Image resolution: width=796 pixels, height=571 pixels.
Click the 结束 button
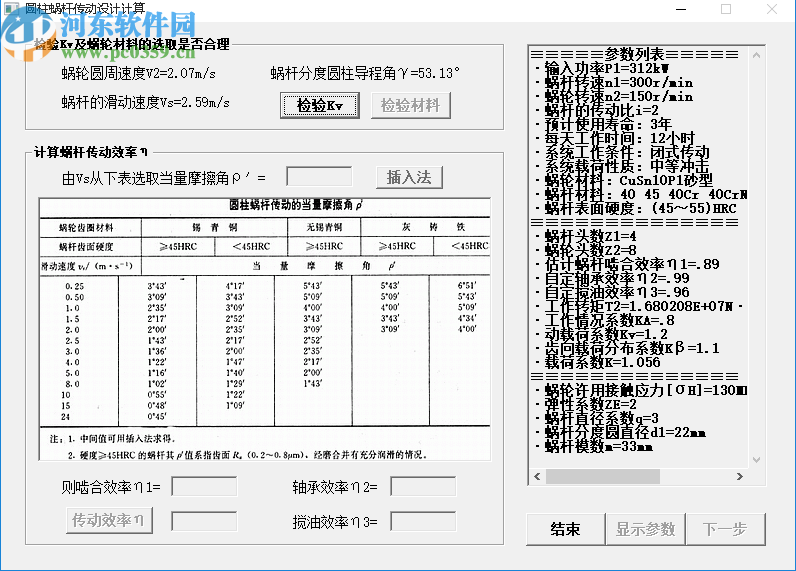566,529
